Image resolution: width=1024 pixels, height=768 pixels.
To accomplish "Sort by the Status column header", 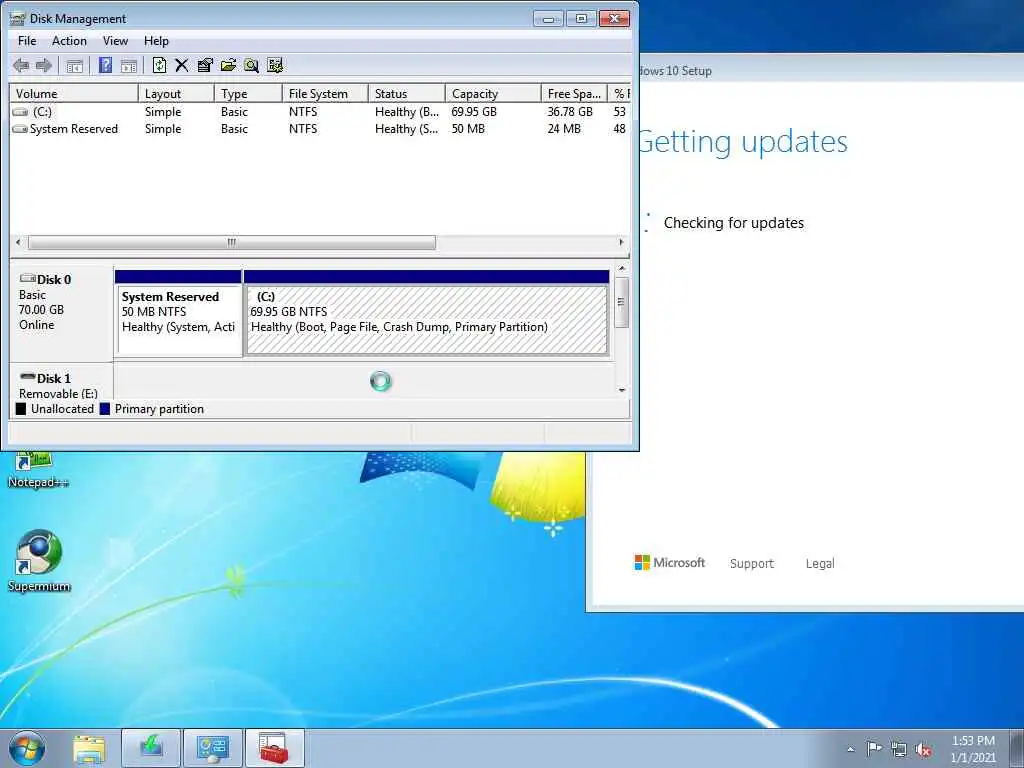I will 406,93.
